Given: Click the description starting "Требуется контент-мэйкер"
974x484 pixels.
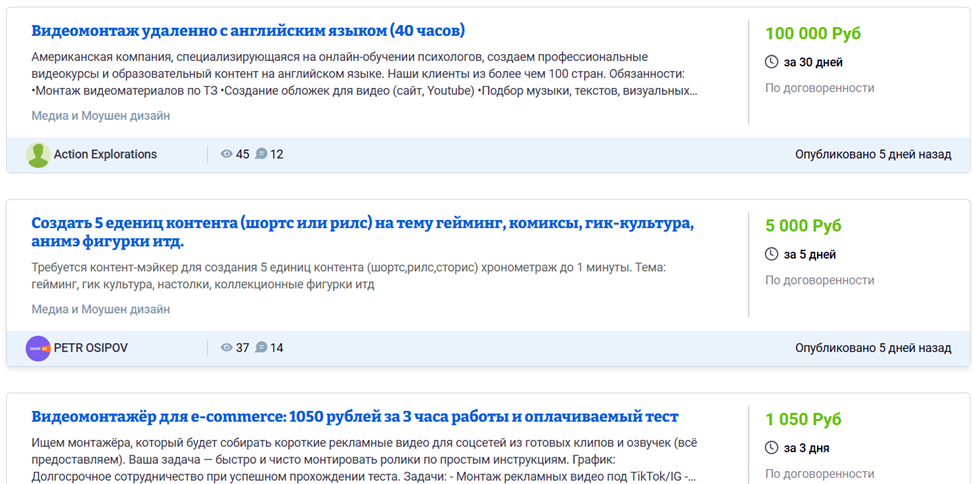Looking at the screenshot, I should pos(348,276).
